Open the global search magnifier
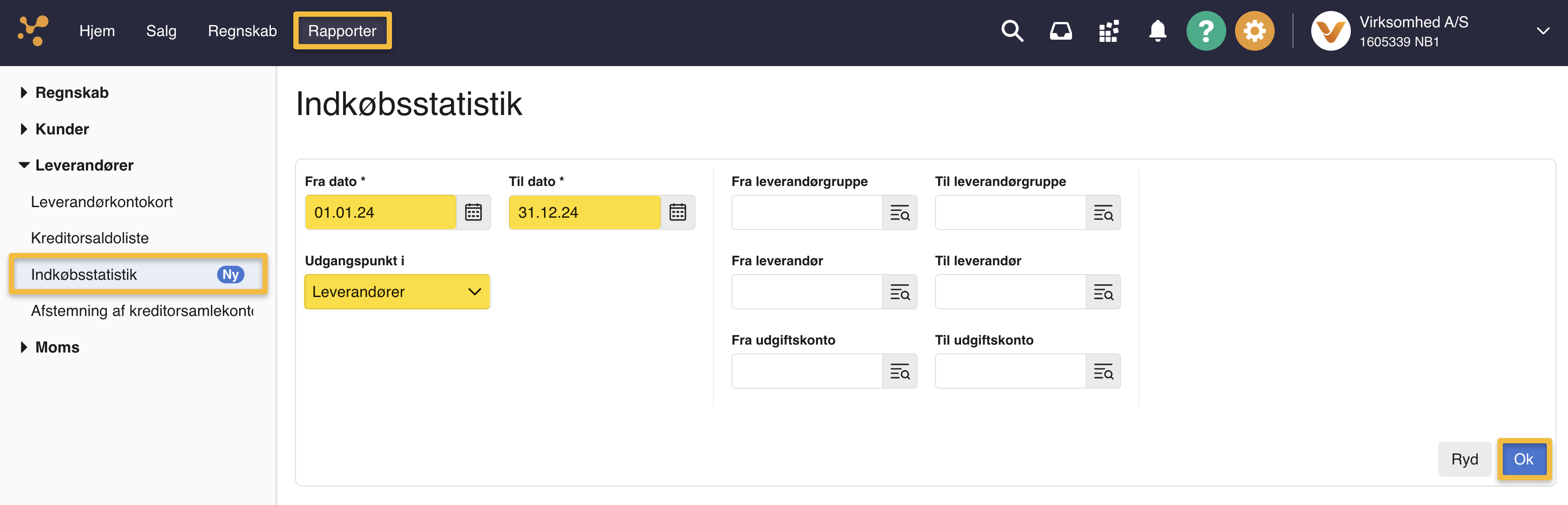The height and width of the screenshot is (505, 1568). click(1012, 30)
